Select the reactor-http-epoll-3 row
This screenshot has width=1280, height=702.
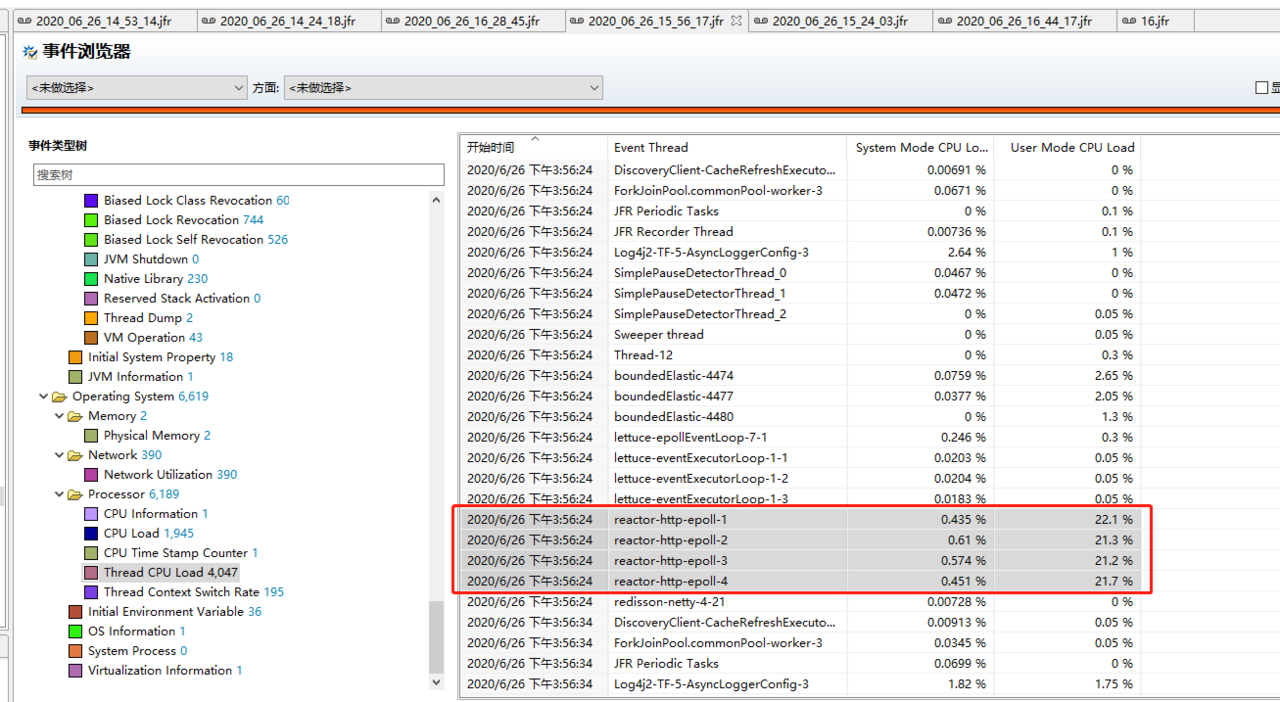coord(800,561)
